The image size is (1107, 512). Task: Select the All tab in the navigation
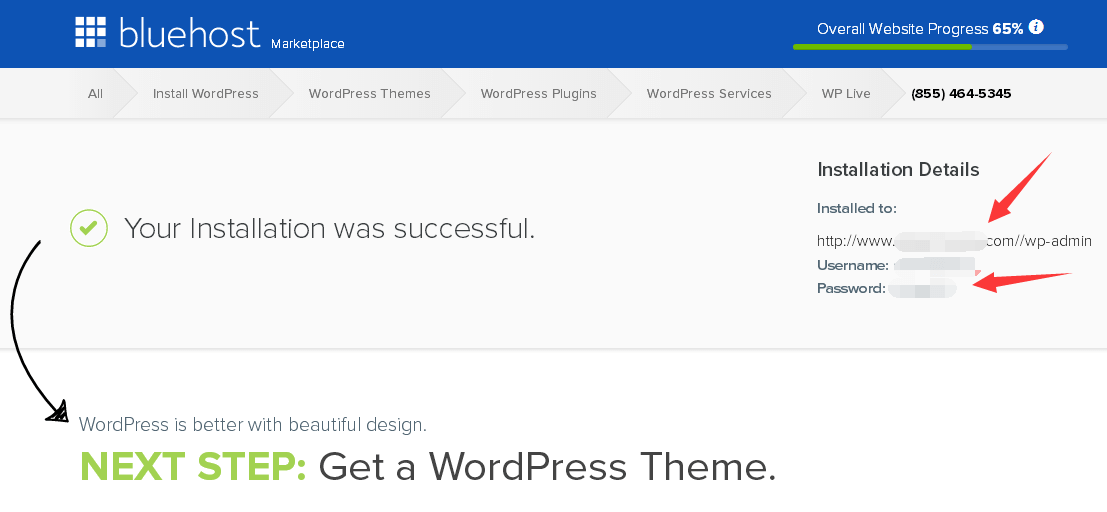[x=95, y=94]
